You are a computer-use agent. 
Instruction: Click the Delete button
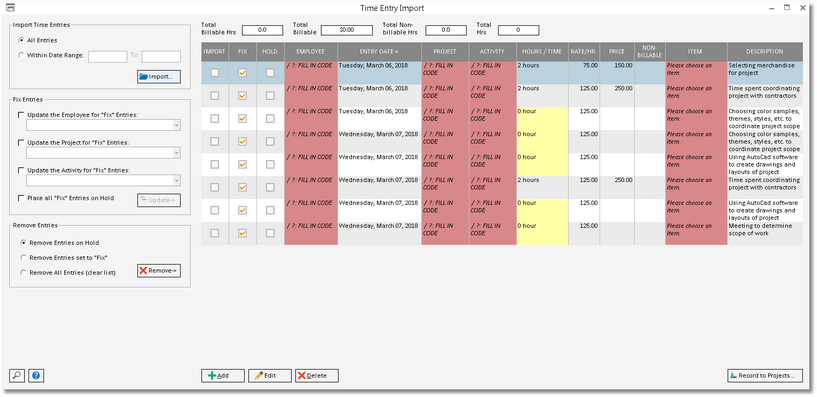click(x=317, y=376)
